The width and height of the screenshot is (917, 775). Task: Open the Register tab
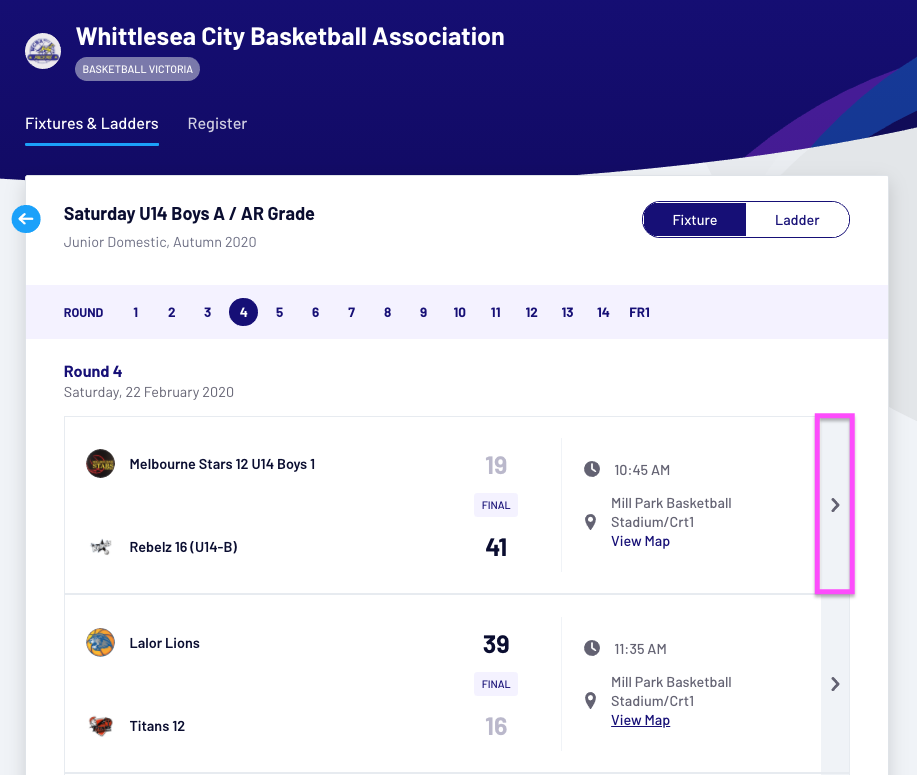click(217, 124)
